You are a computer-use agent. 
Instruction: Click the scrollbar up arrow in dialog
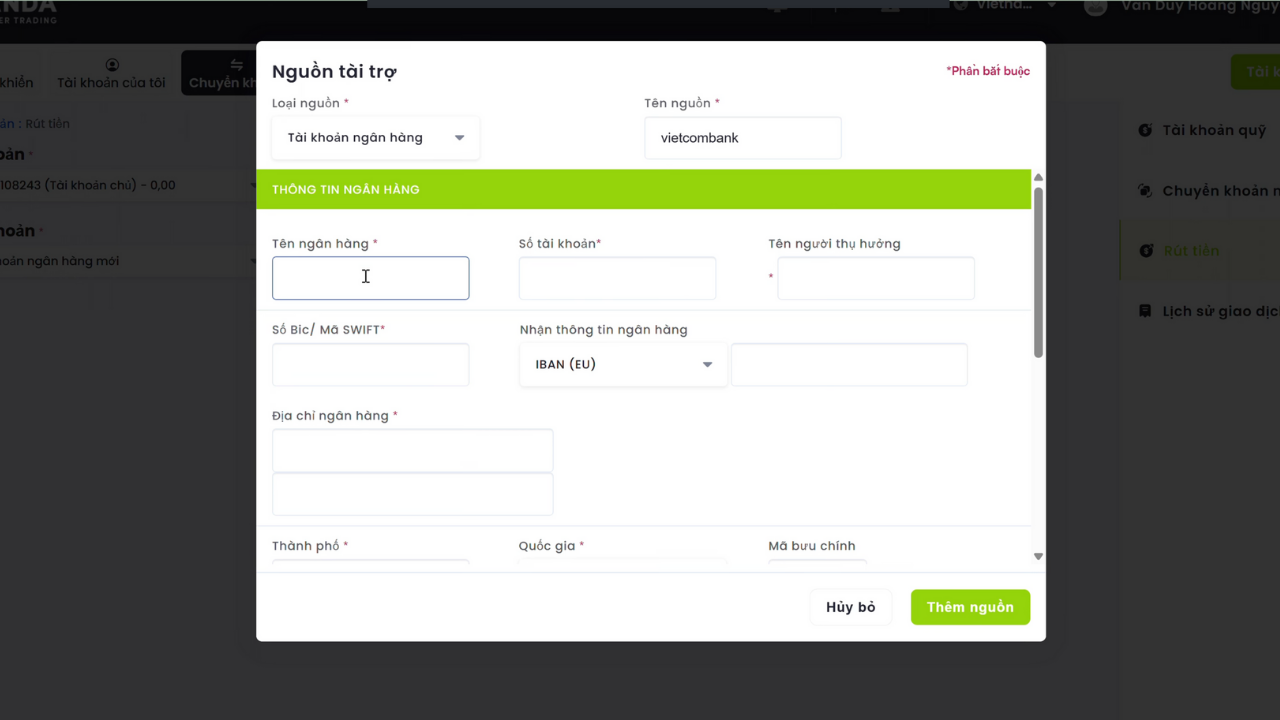click(1038, 177)
